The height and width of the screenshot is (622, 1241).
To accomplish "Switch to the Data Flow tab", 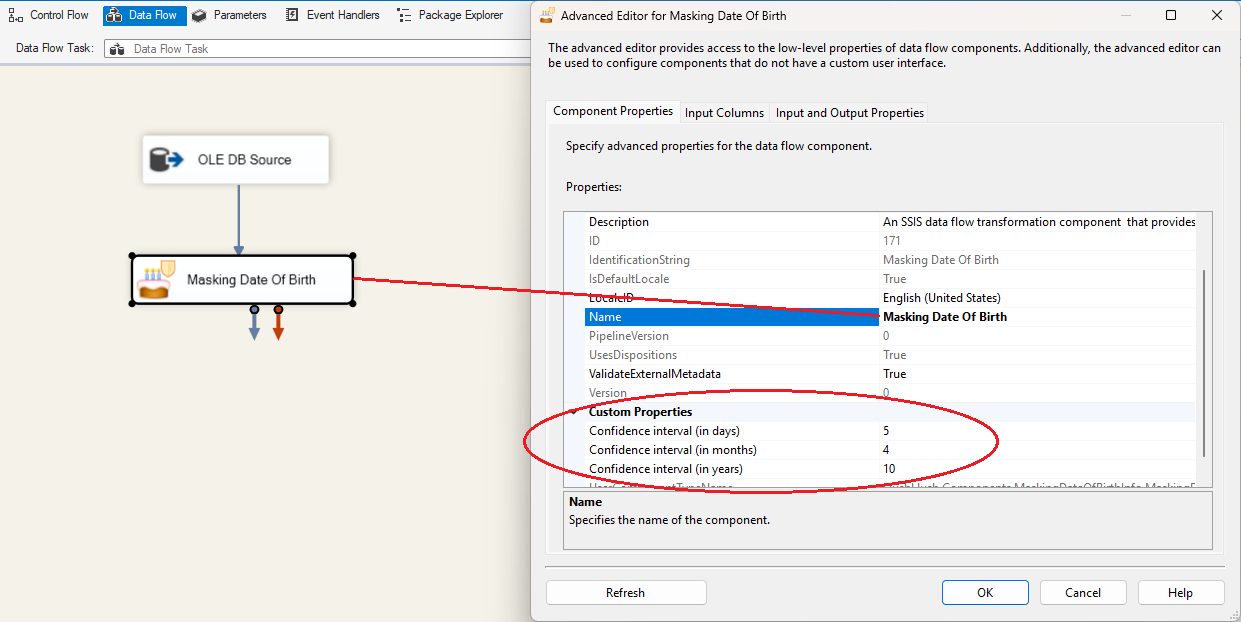I will pyautogui.click(x=144, y=15).
